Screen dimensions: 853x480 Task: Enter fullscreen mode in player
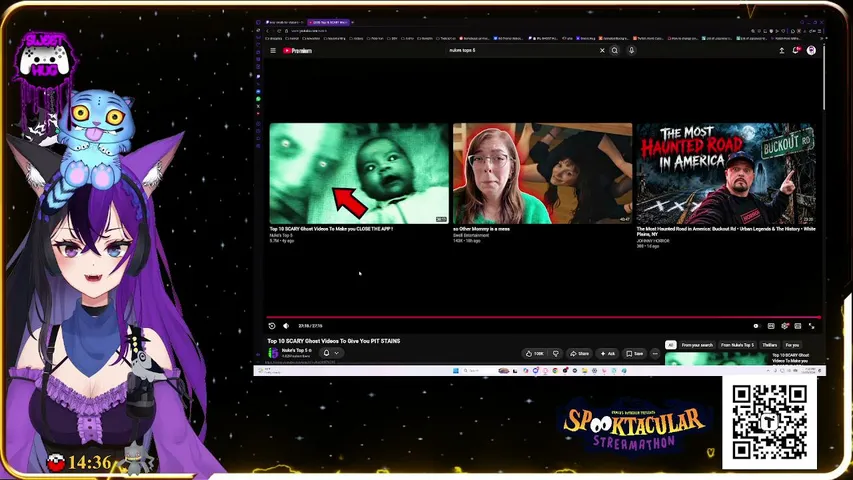(812, 326)
